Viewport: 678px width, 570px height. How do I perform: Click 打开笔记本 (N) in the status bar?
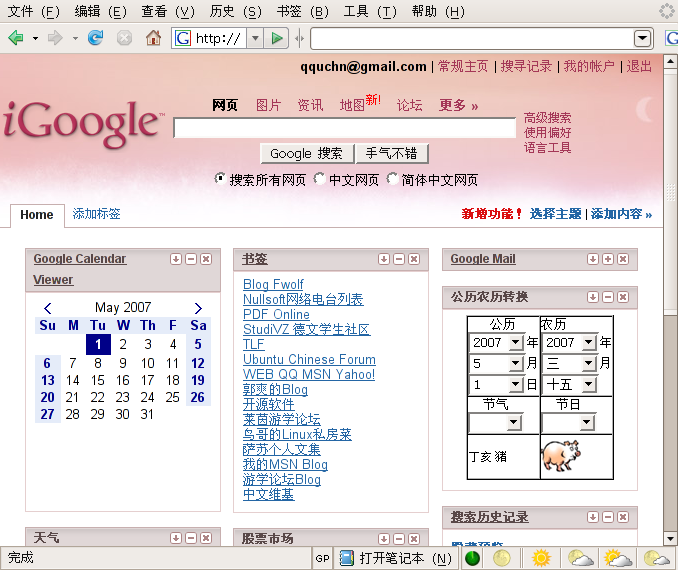395,558
